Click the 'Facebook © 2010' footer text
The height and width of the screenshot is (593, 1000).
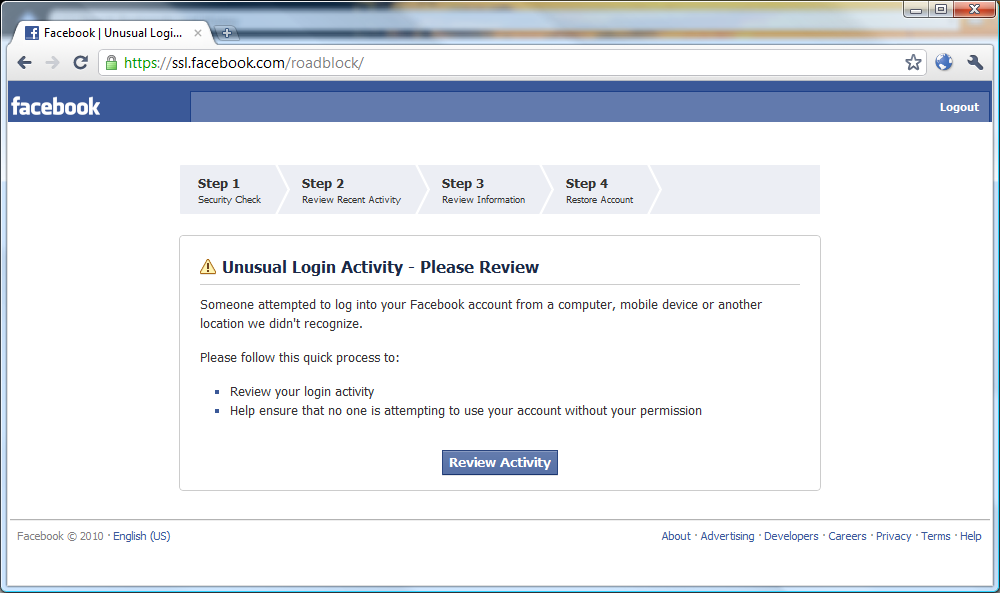coord(60,536)
